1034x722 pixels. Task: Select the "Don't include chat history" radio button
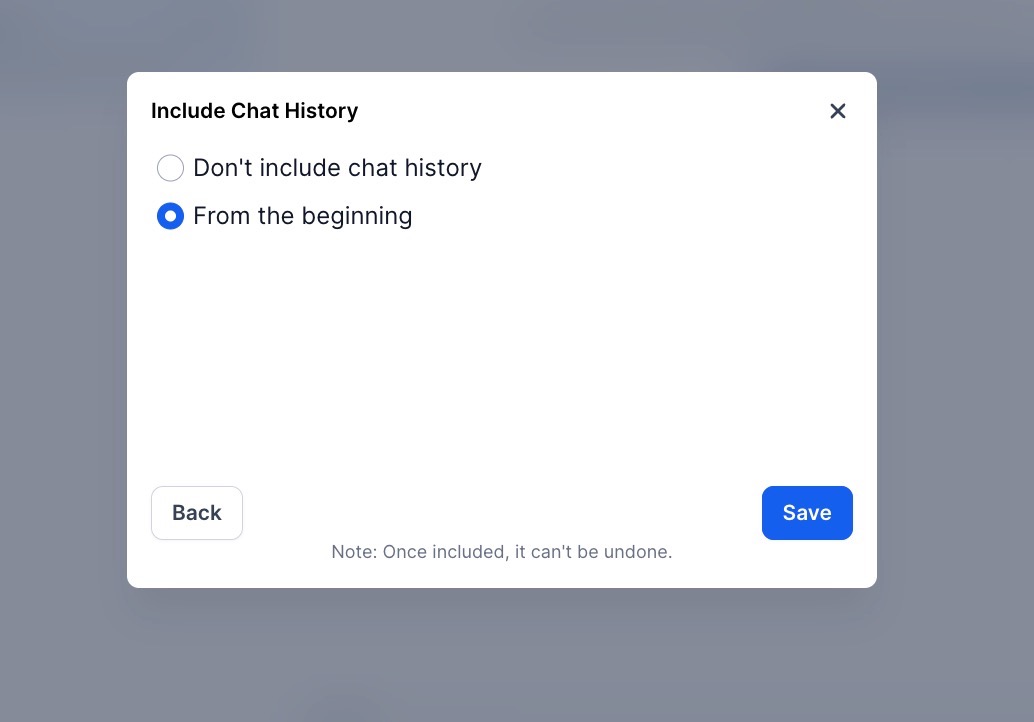171,168
